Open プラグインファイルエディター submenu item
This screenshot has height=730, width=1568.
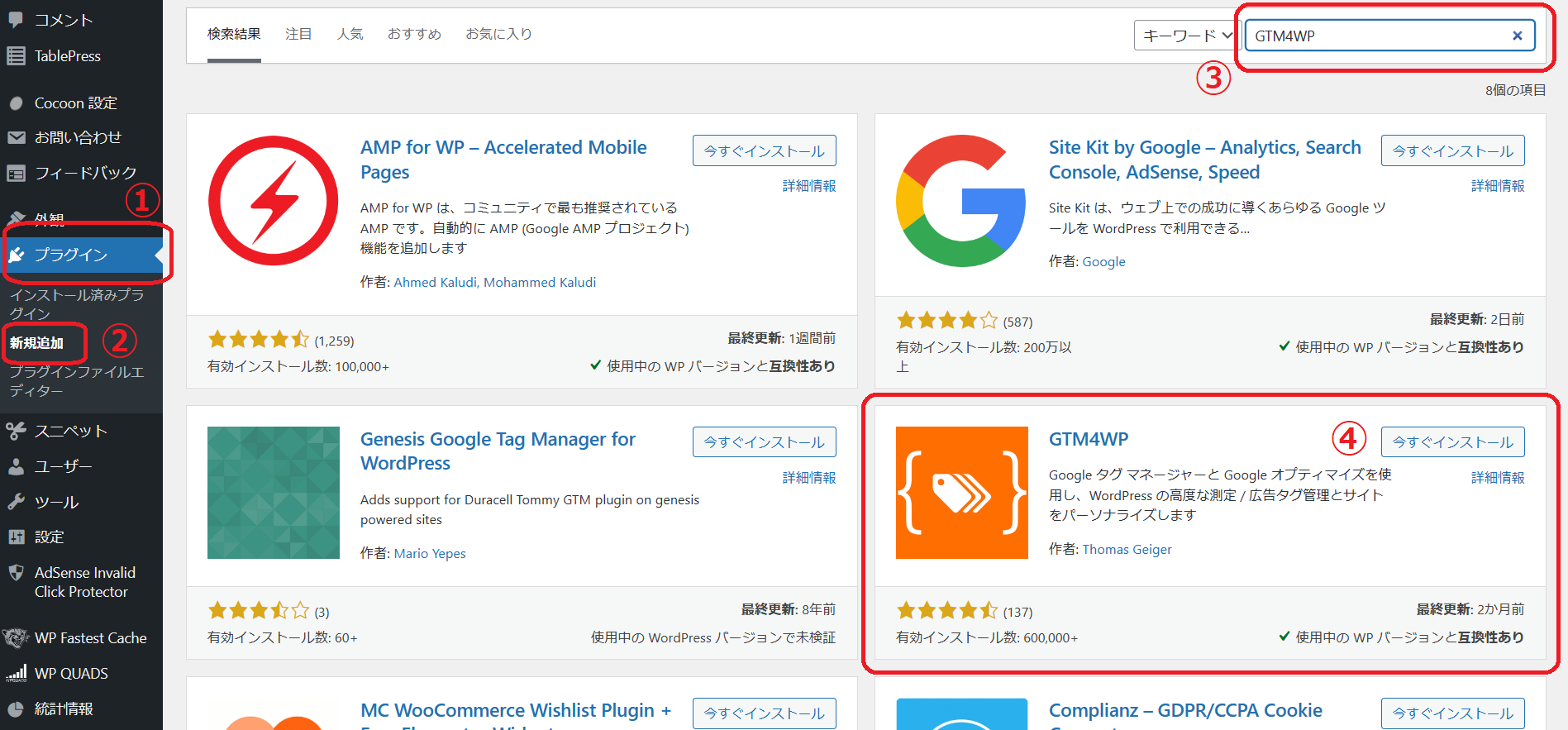(x=77, y=381)
